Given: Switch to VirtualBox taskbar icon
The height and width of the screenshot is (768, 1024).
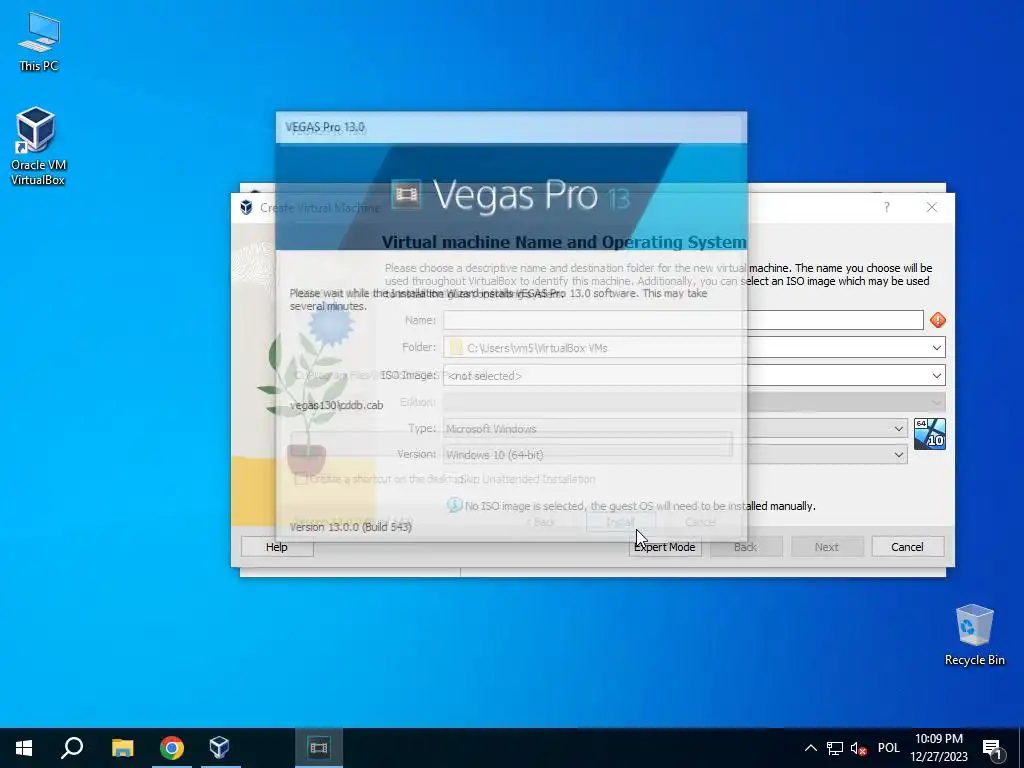Looking at the screenshot, I should coord(219,748).
